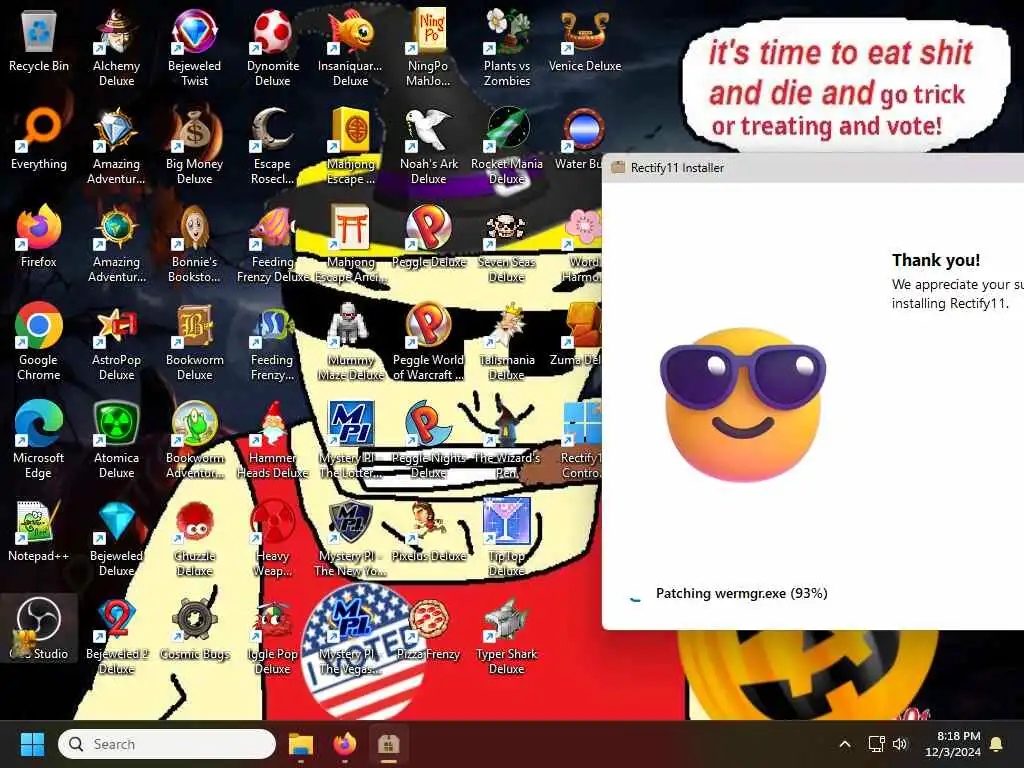The width and height of the screenshot is (1024, 768).
Task: Open Bejeweled Twist game shortcut
Action: click(195, 48)
